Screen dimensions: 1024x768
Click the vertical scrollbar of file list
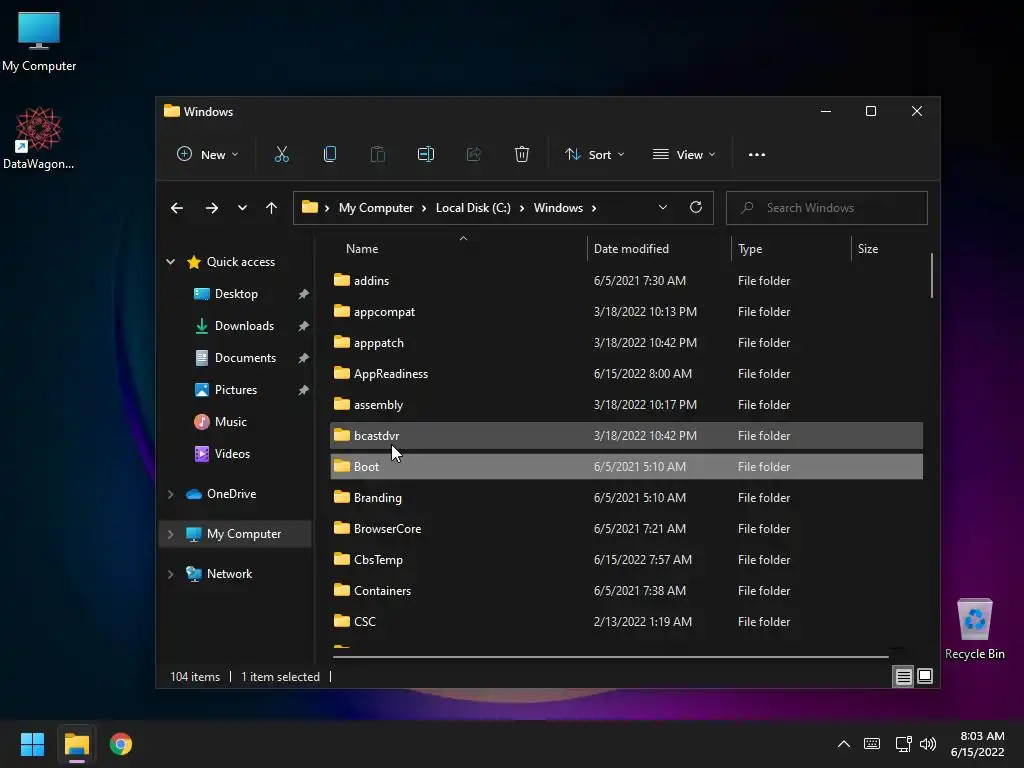(x=931, y=276)
